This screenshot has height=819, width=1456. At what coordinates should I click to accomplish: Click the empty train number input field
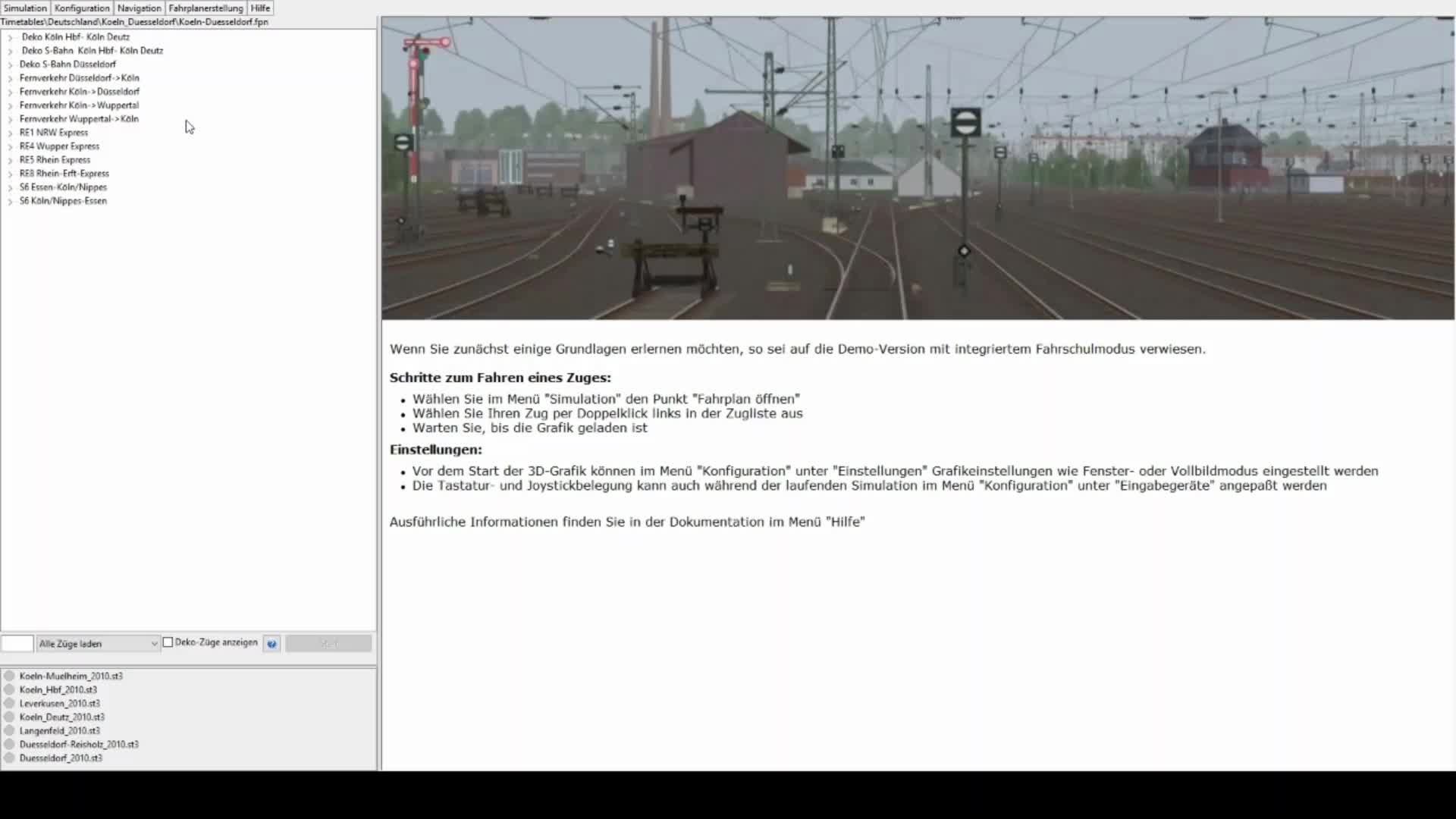[17, 644]
